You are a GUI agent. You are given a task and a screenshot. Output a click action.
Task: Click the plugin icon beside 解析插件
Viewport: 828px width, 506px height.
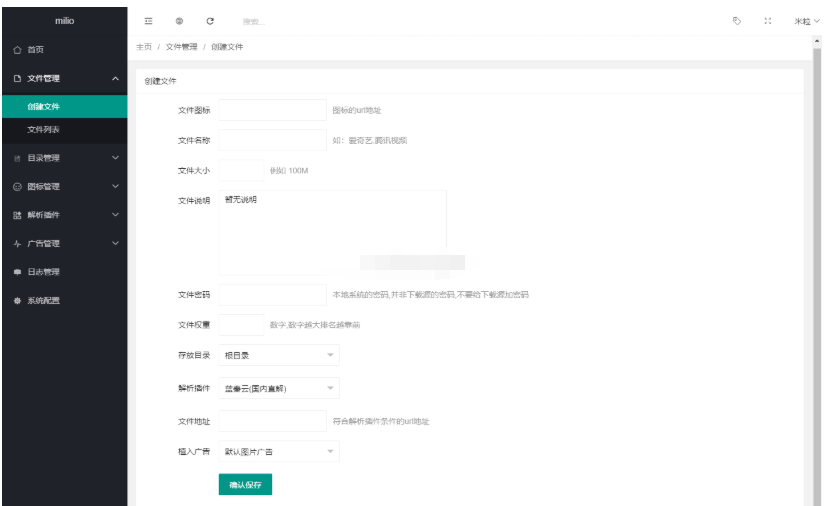[x=17, y=215]
